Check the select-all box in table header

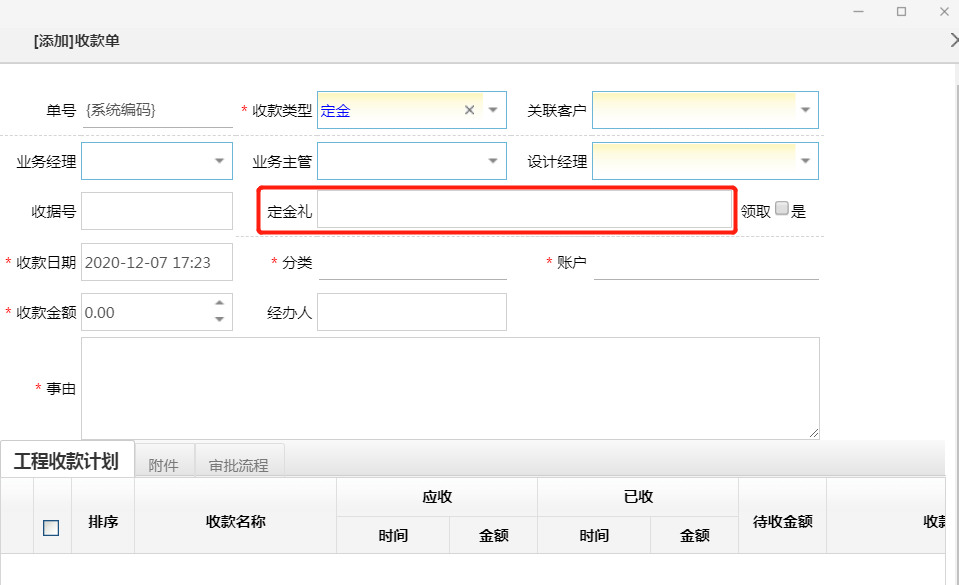tap(51, 528)
